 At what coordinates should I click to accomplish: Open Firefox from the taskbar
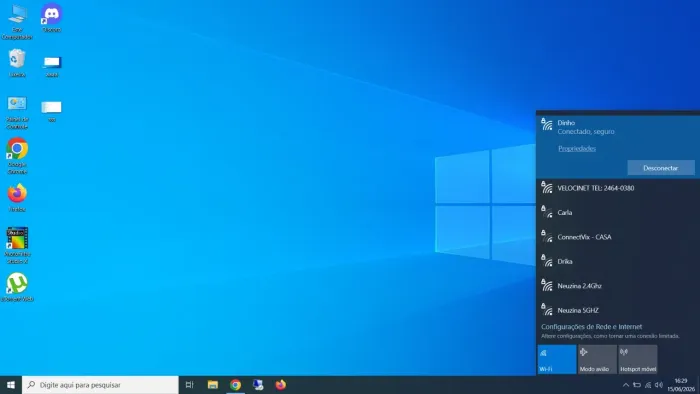point(280,385)
